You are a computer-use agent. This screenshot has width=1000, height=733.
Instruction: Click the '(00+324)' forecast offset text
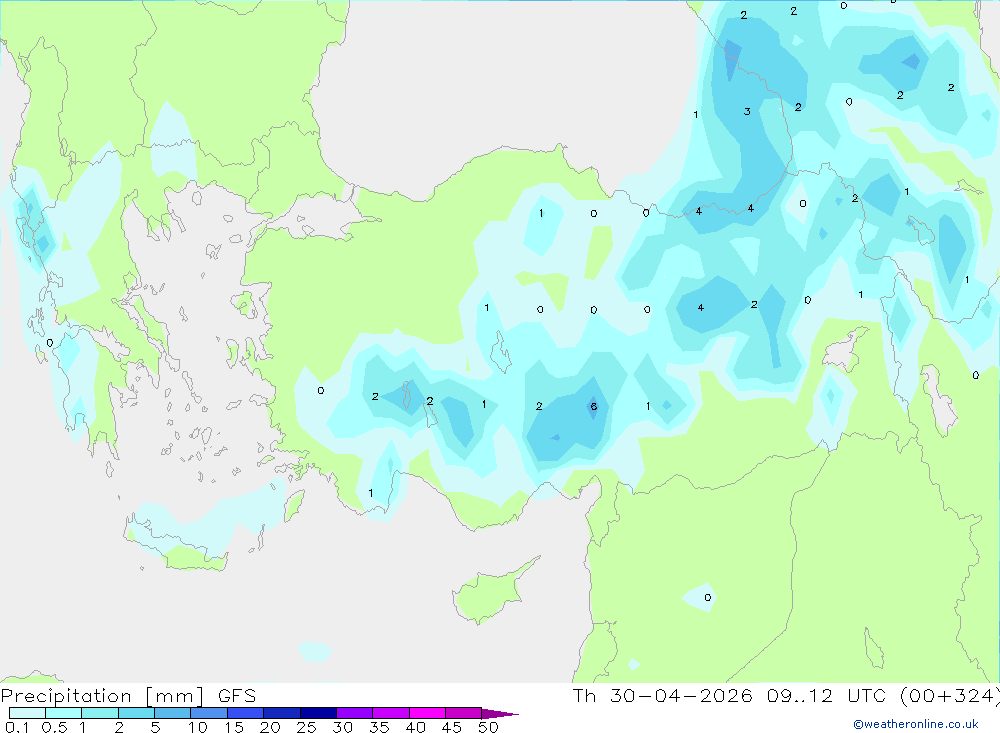950,695
